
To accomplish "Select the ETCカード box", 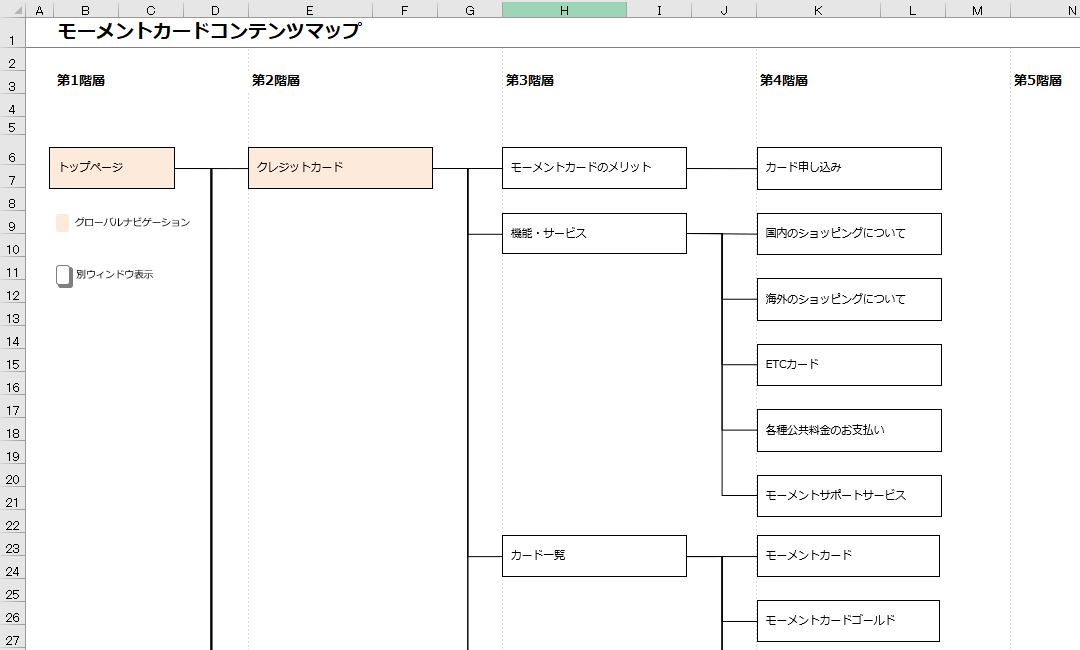I will click(x=848, y=364).
